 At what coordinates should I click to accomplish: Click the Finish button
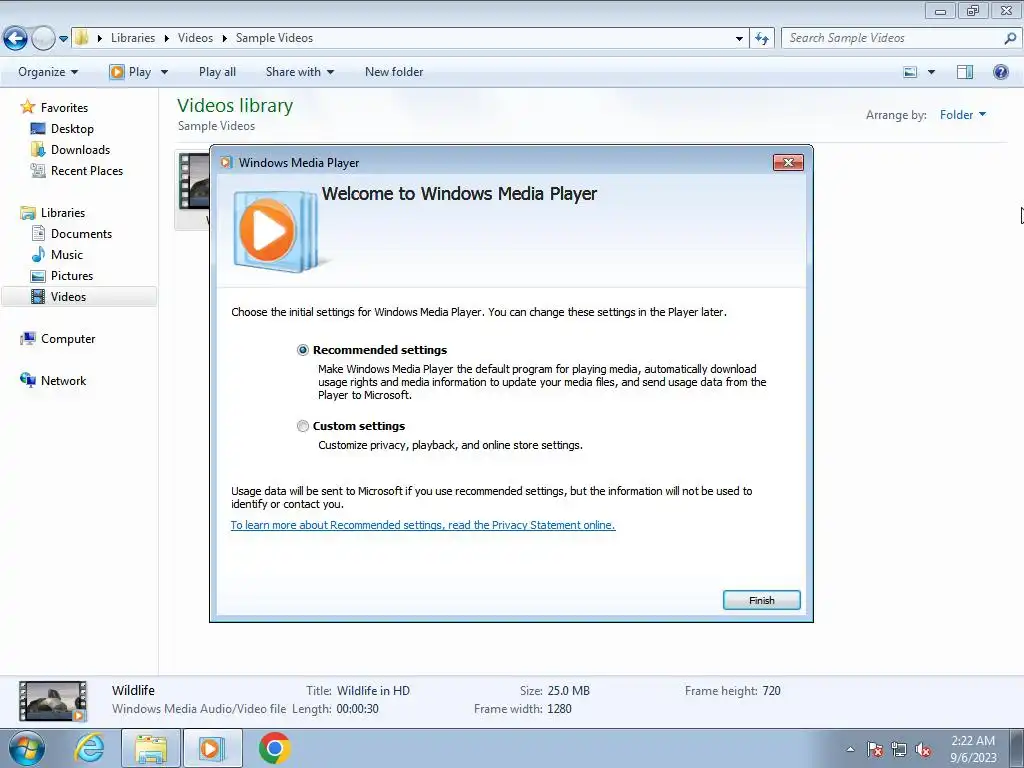[x=761, y=600]
